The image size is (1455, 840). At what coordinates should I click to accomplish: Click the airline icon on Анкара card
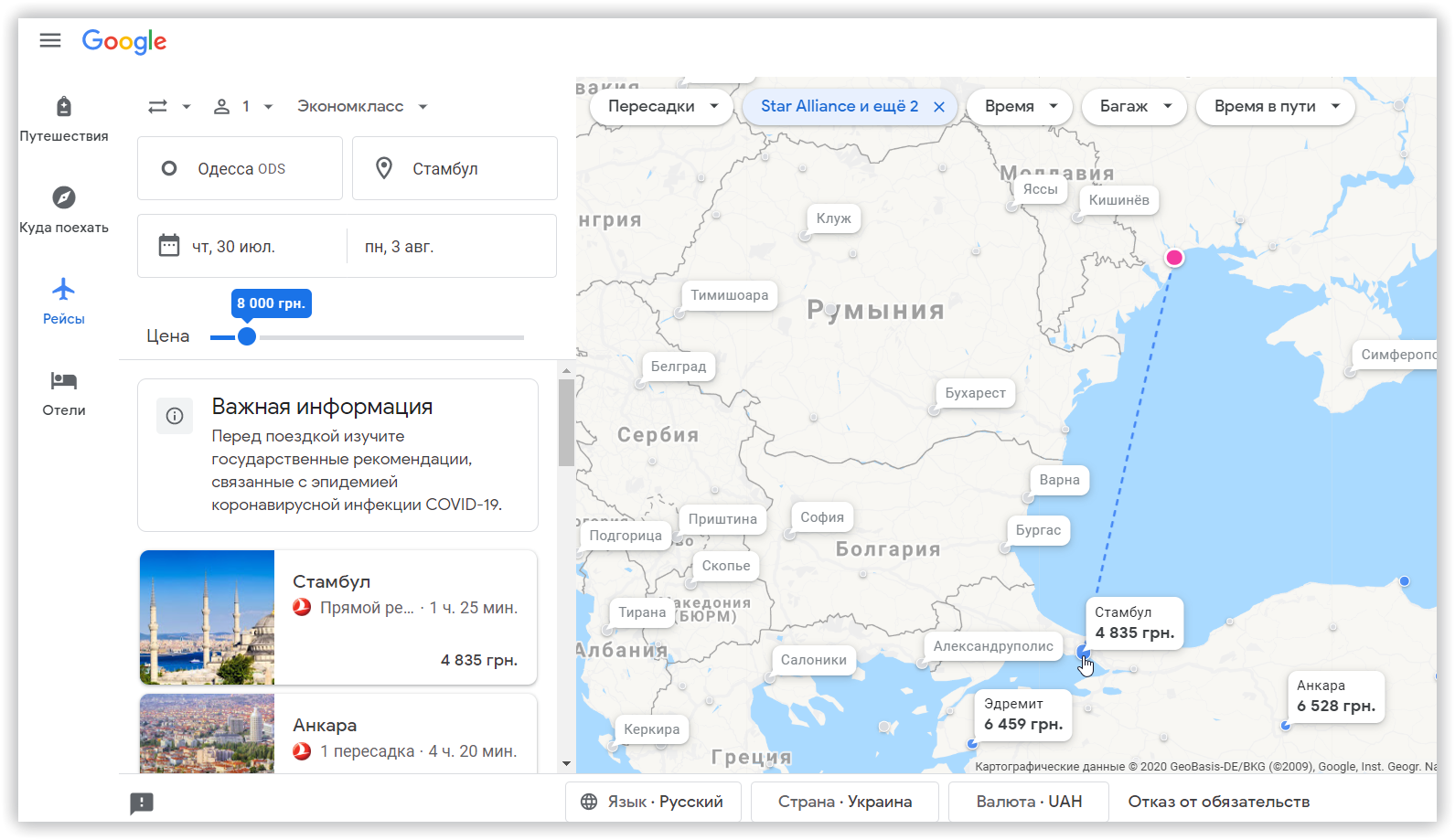pyautogui.click(x=302, y=751)
